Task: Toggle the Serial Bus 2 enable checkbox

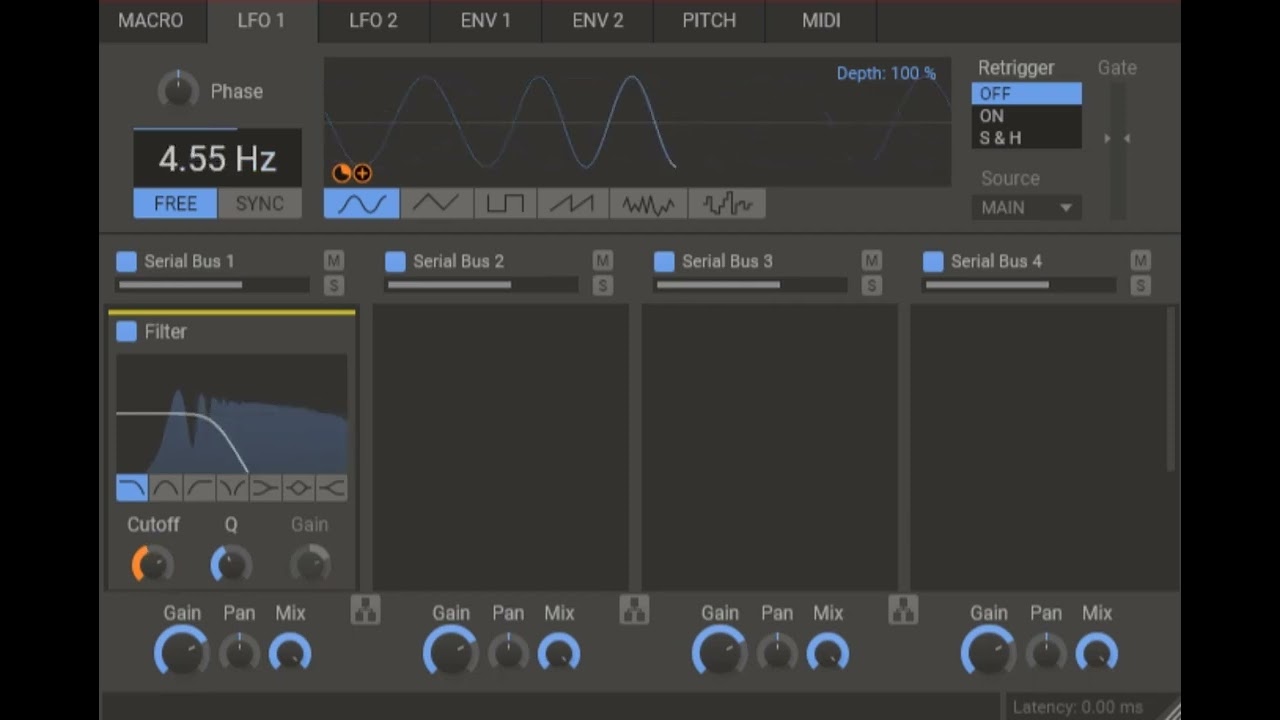Action: coord(395,261)
